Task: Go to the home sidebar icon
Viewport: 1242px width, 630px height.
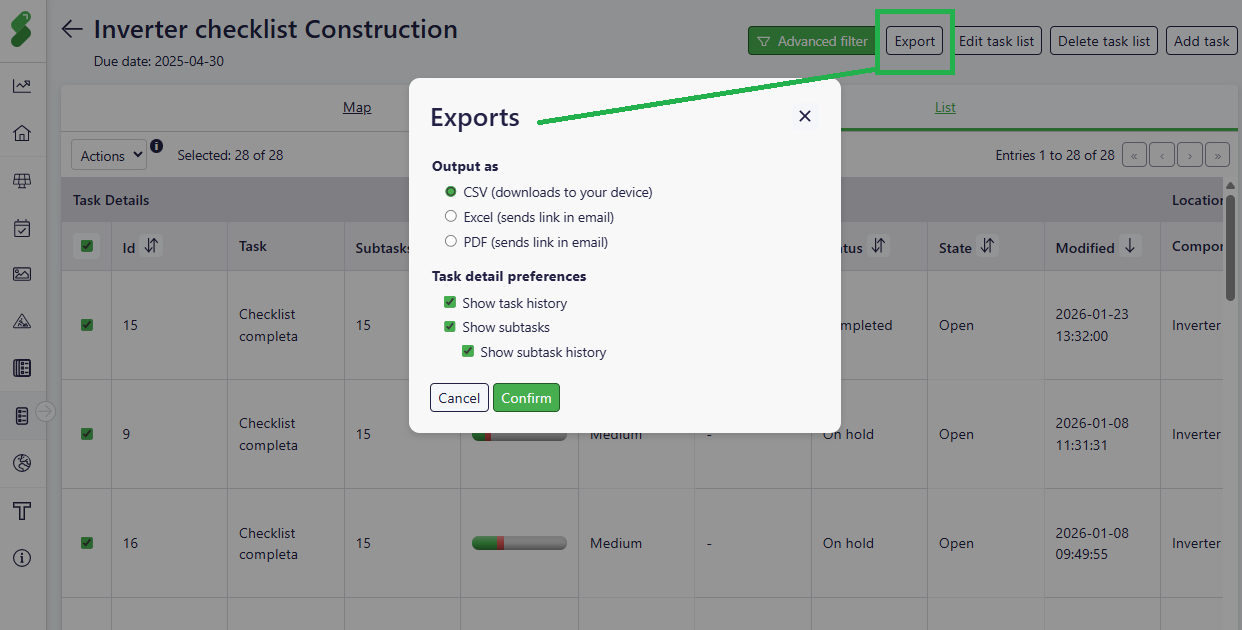Action: click(22, 133)
